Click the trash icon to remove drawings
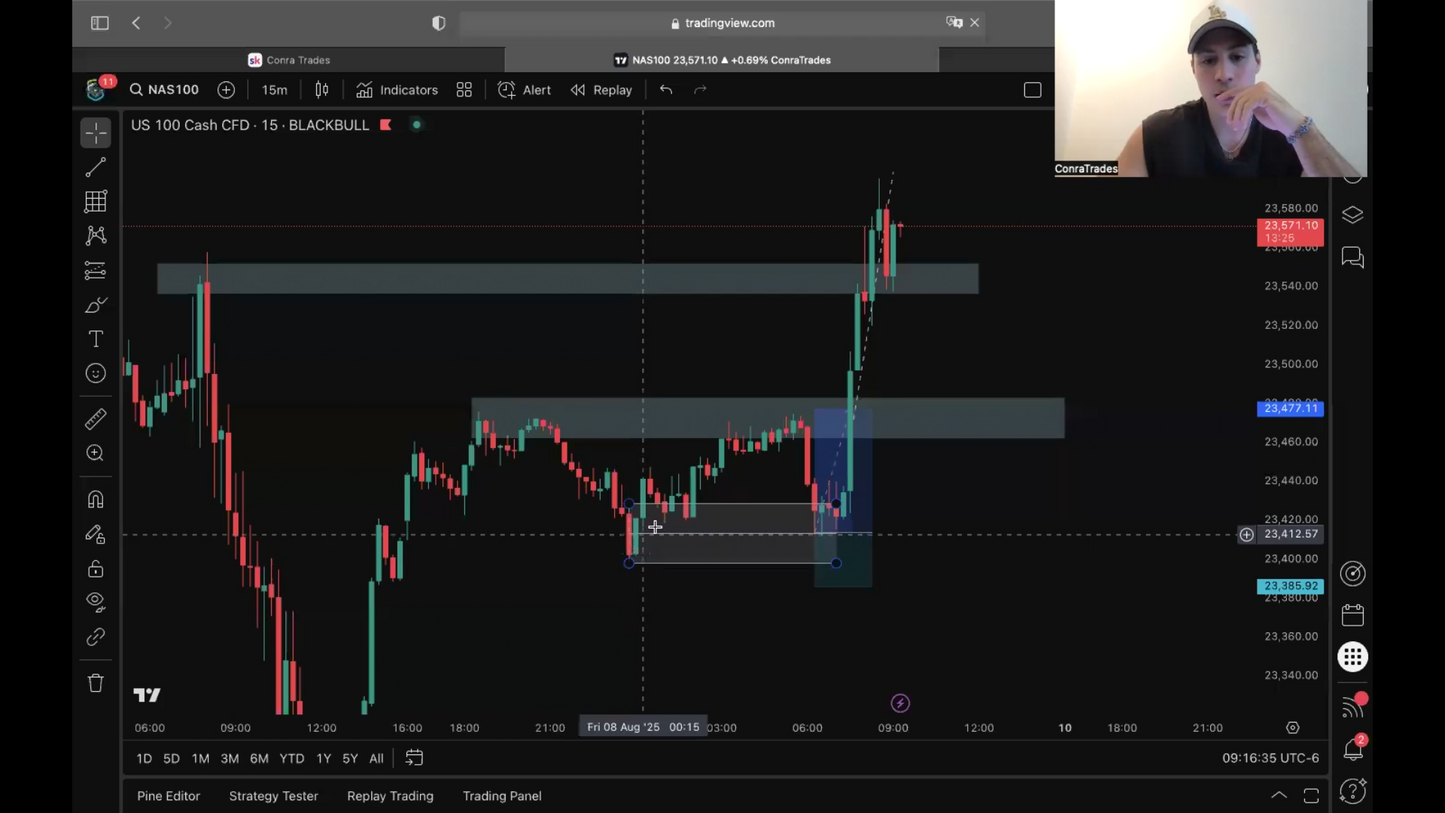 click(96, 683)
